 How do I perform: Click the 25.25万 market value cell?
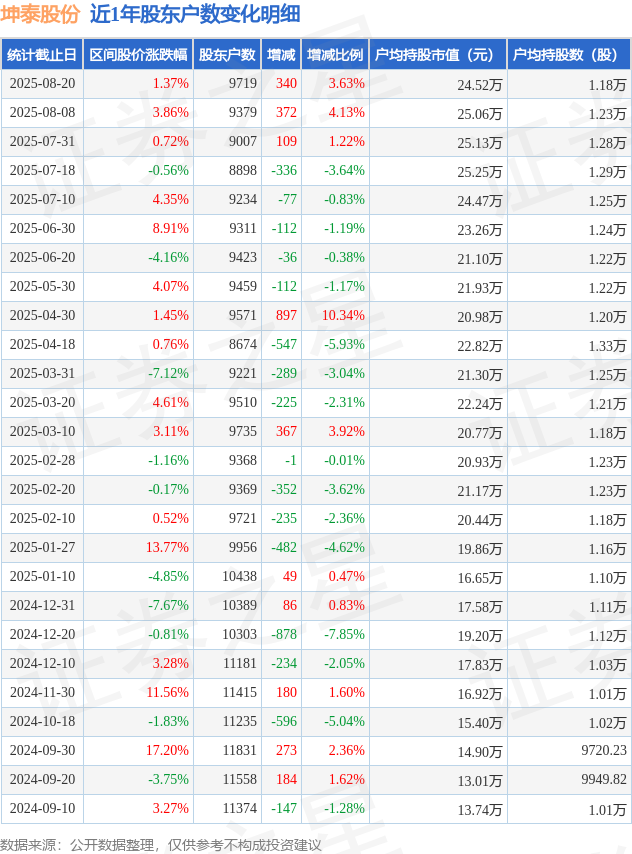point(479,172)
